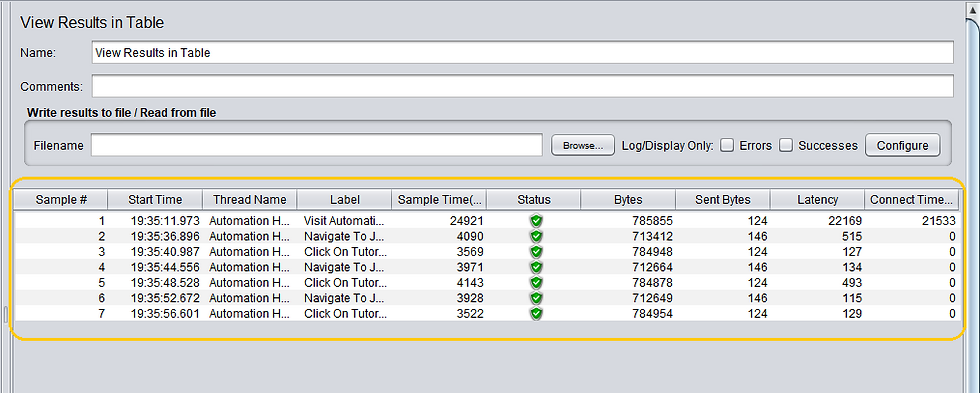Click latency value 515
Screen dimensions: 980x393
[x=851, y=236]
